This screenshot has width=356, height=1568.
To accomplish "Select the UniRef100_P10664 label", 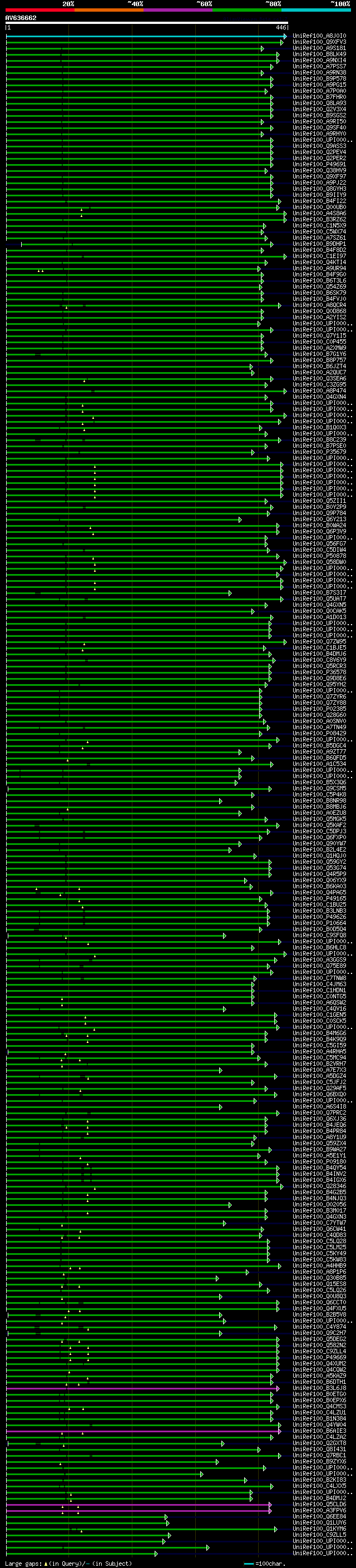I will click(319, 923).
